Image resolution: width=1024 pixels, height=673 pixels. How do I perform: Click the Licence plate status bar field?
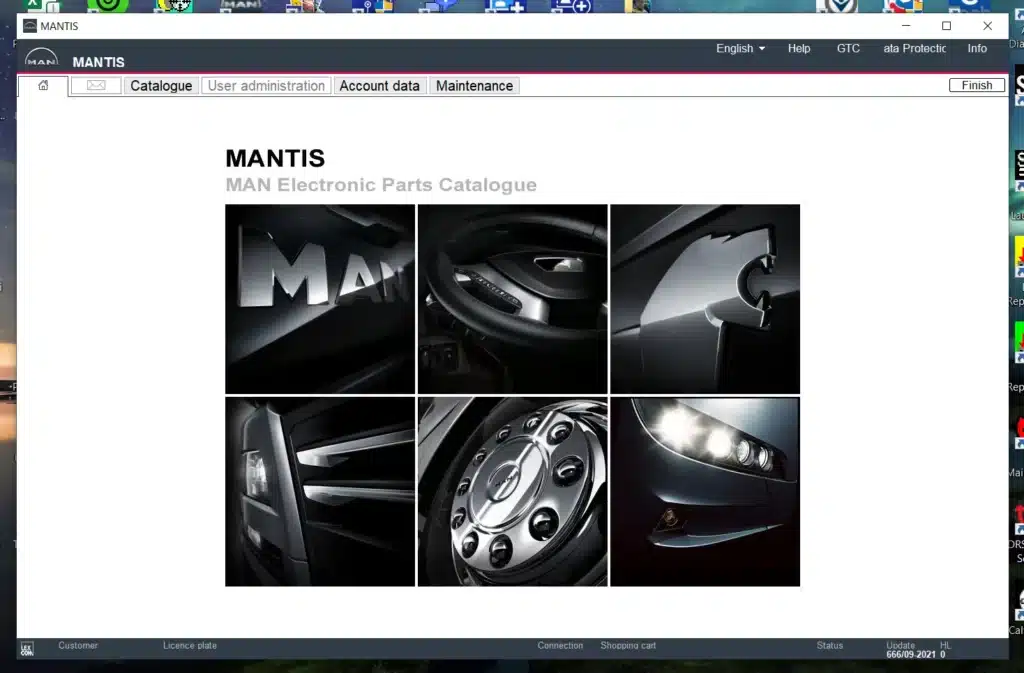coord(189,645)
